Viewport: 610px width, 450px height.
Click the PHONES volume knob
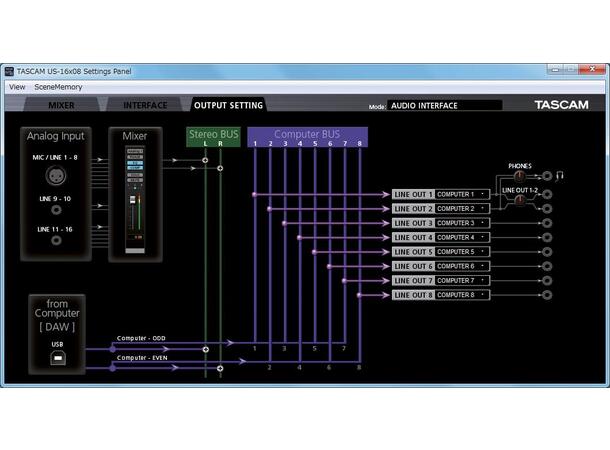pos(519,177)
